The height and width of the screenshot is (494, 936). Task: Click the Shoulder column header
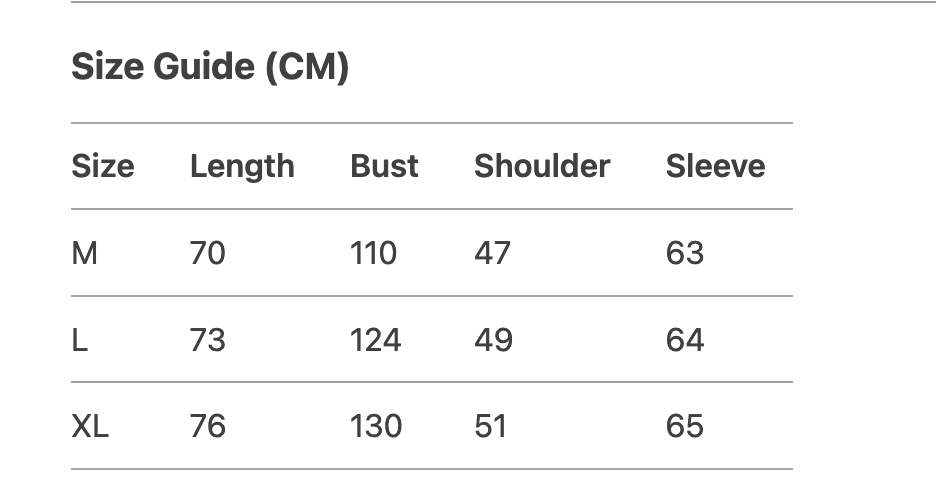click(541, 166)
